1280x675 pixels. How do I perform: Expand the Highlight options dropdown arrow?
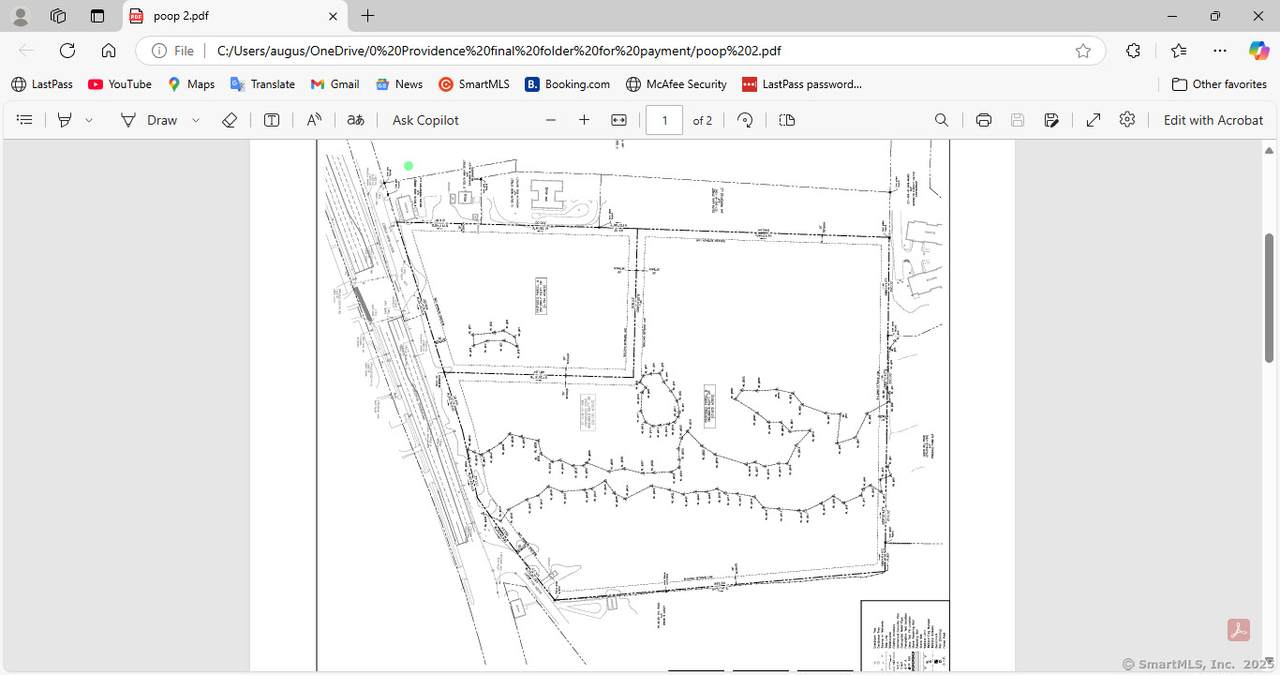tap(89, 120)
